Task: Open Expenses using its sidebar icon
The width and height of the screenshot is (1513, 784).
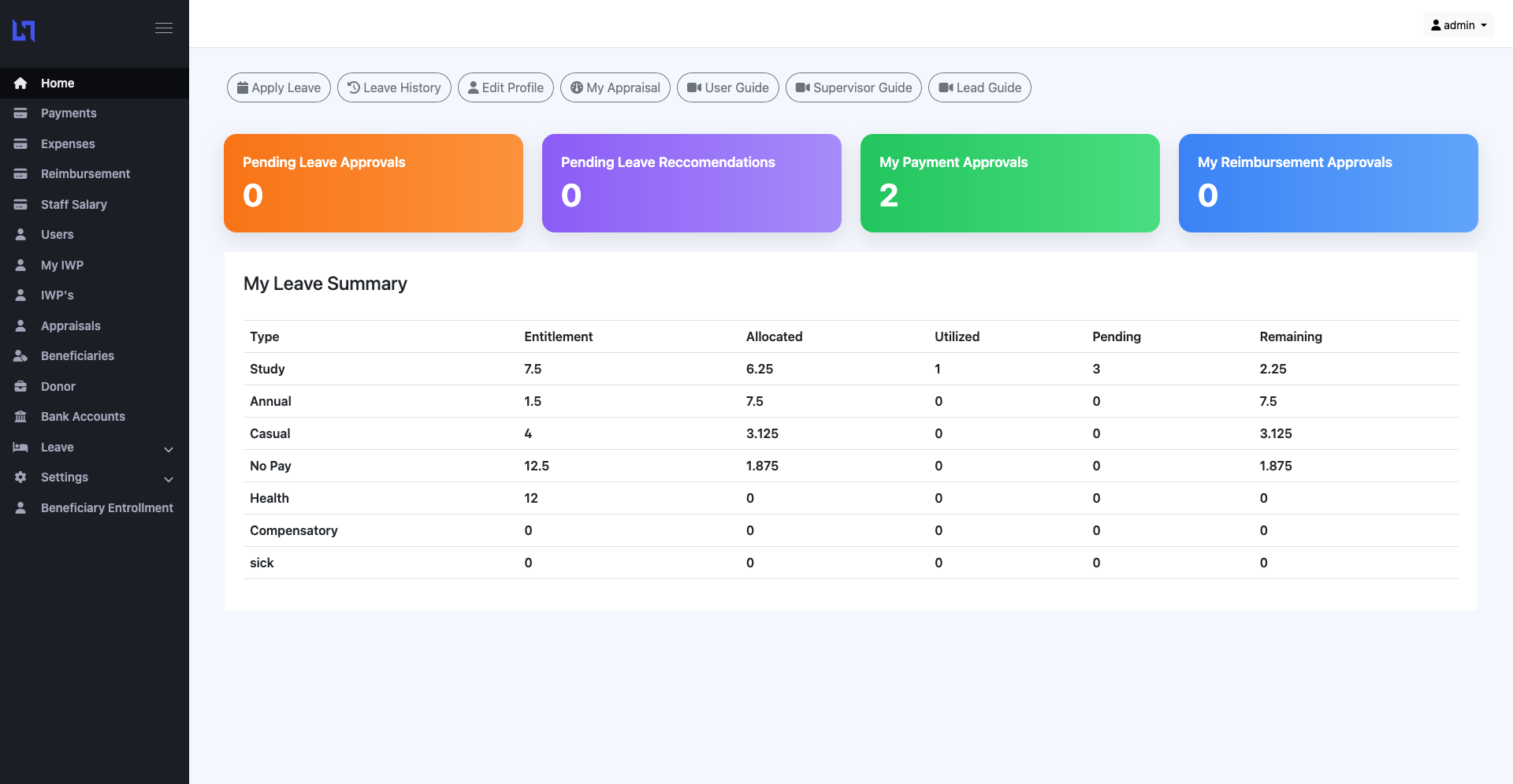Action: 20,143
